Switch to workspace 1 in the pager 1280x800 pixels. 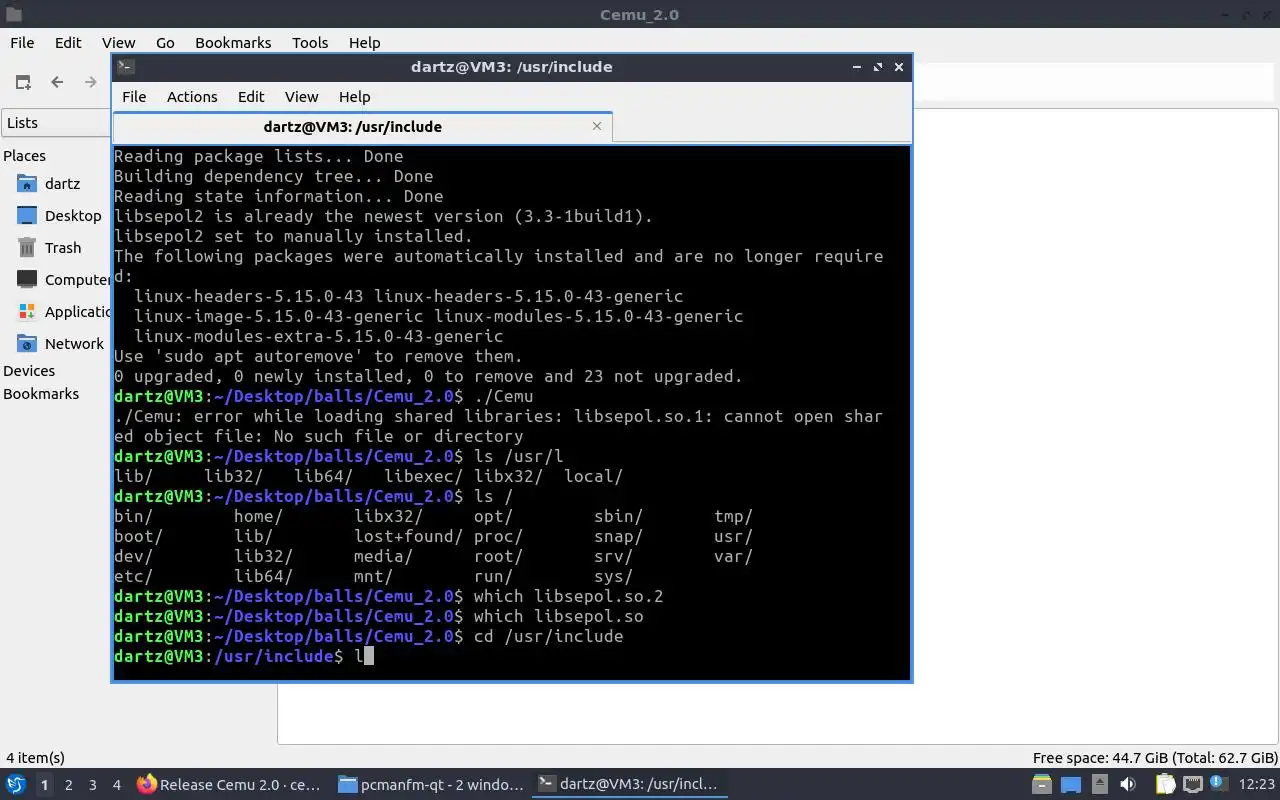tap(44, 785)
